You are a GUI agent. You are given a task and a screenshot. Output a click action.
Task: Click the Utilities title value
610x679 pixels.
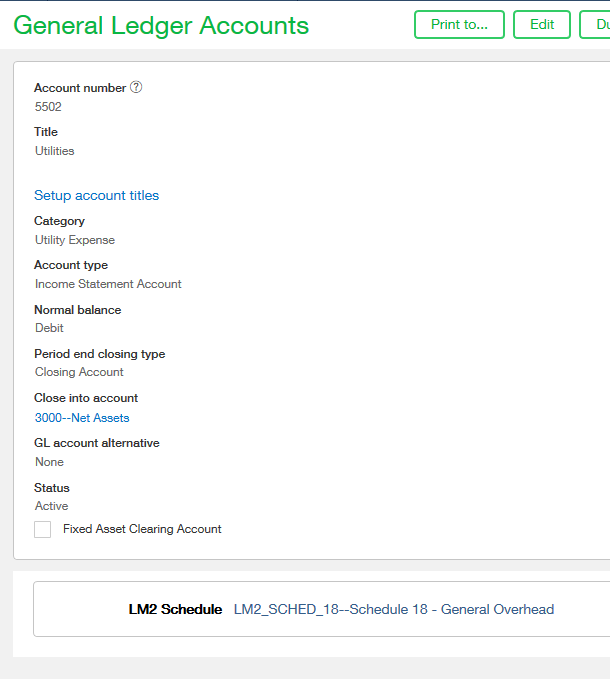54,151
